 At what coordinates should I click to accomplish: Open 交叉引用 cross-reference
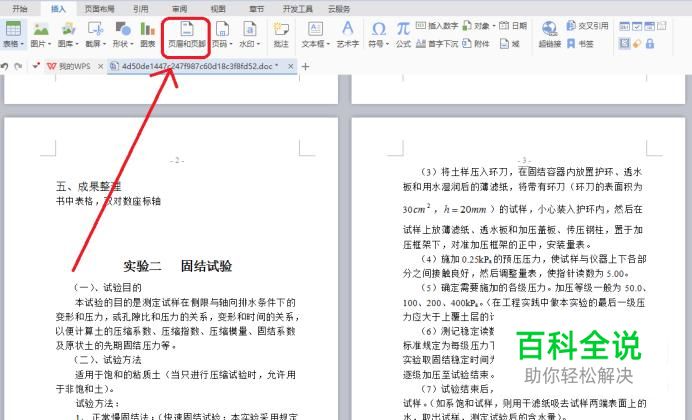587,26
